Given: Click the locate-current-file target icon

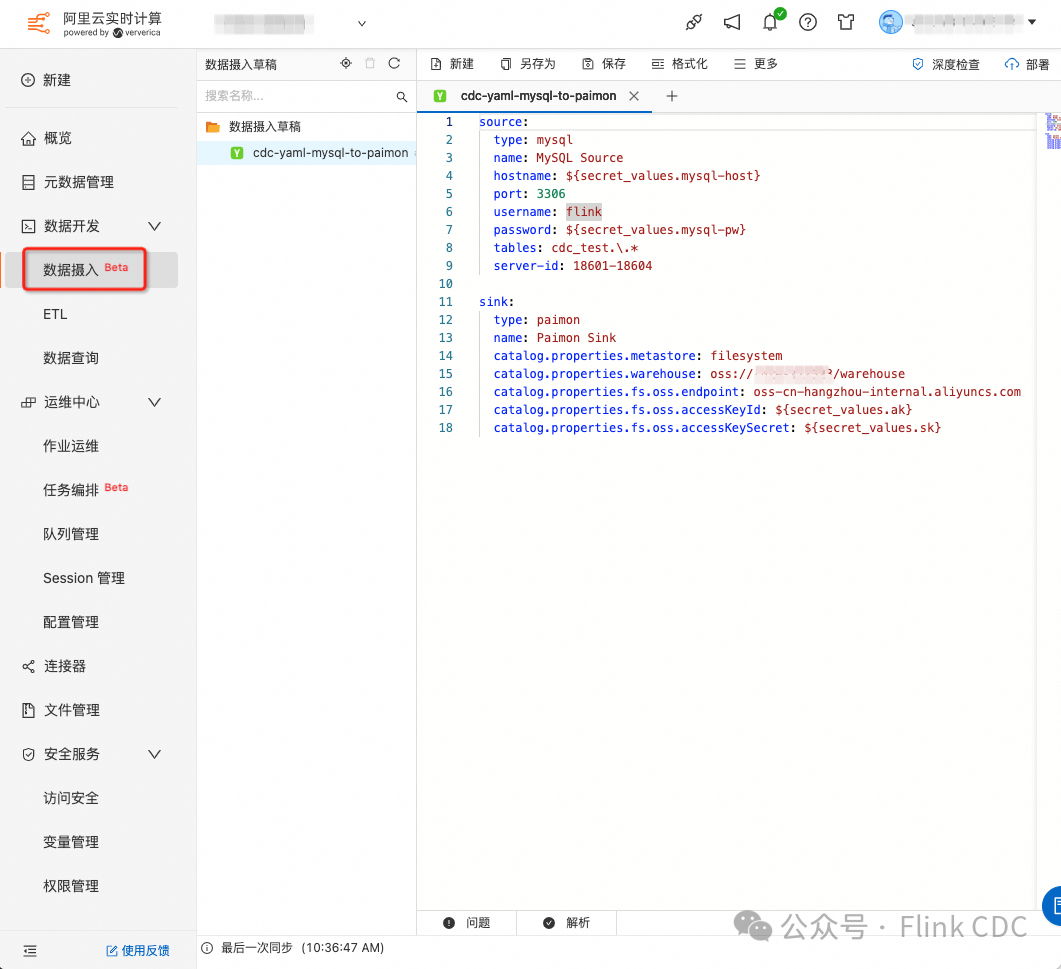Looking at the screenshot, I should click(x=346, y=63).
